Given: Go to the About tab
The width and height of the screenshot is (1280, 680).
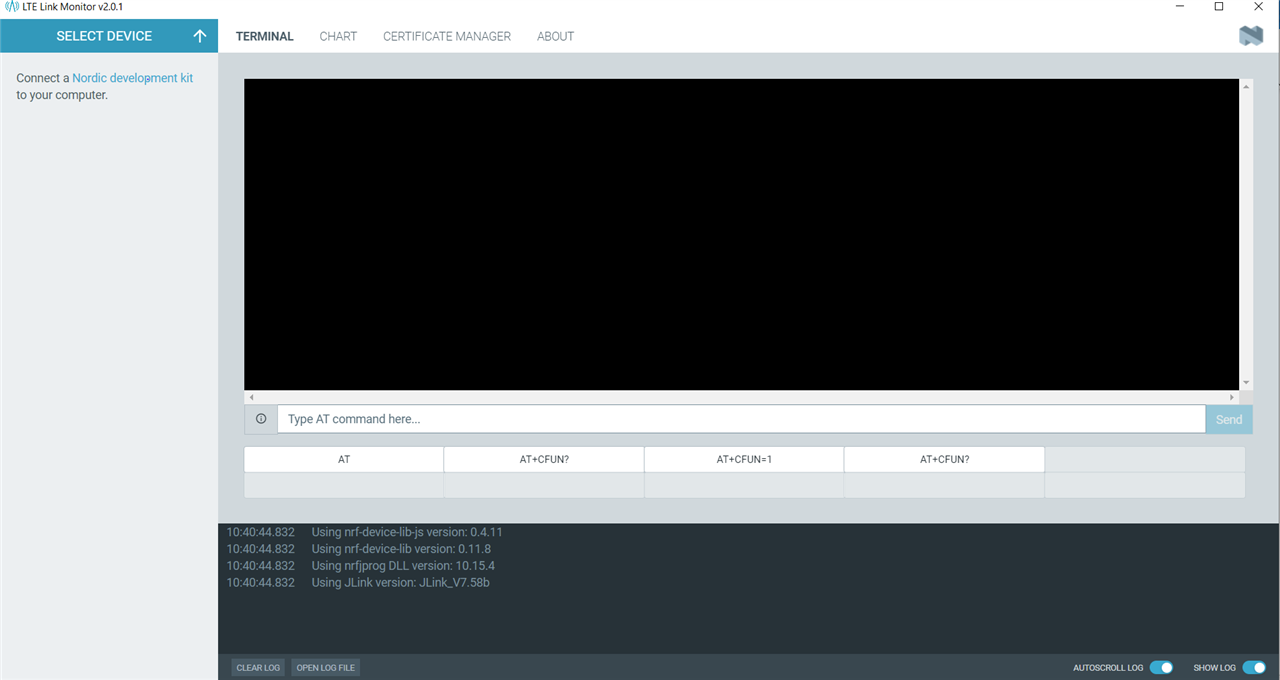Looking at the screenshot, I should pyautogui.click(x=555, y=36).
